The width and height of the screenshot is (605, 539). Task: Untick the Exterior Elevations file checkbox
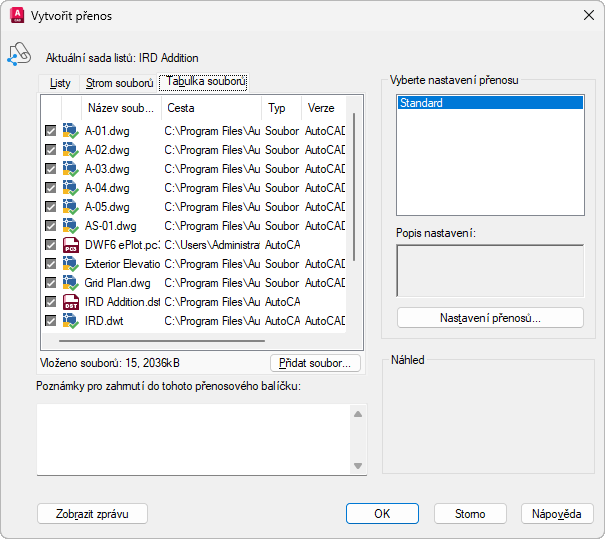pyautogui.click(x=50, y=264)
